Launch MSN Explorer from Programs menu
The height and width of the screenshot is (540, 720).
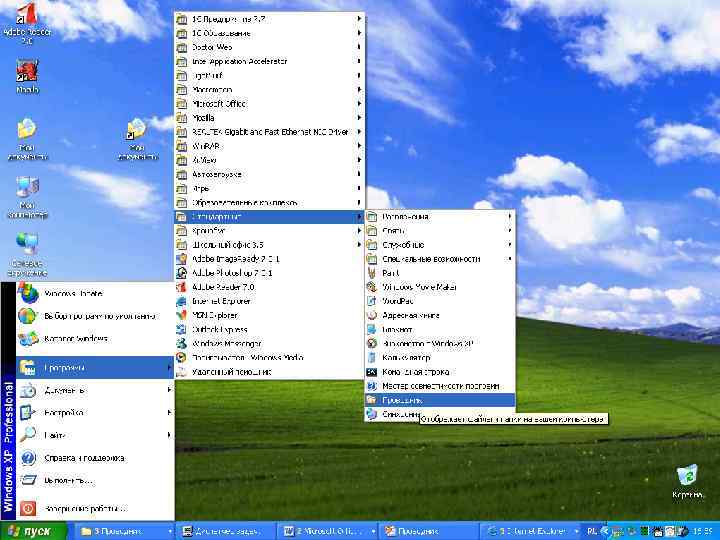[x=270, y=315]
